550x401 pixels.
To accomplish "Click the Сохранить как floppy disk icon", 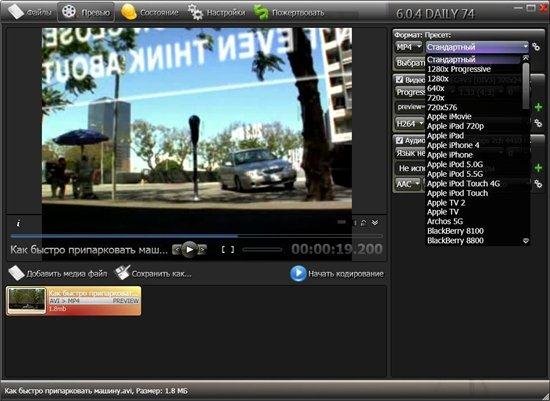I will point(122,273).
